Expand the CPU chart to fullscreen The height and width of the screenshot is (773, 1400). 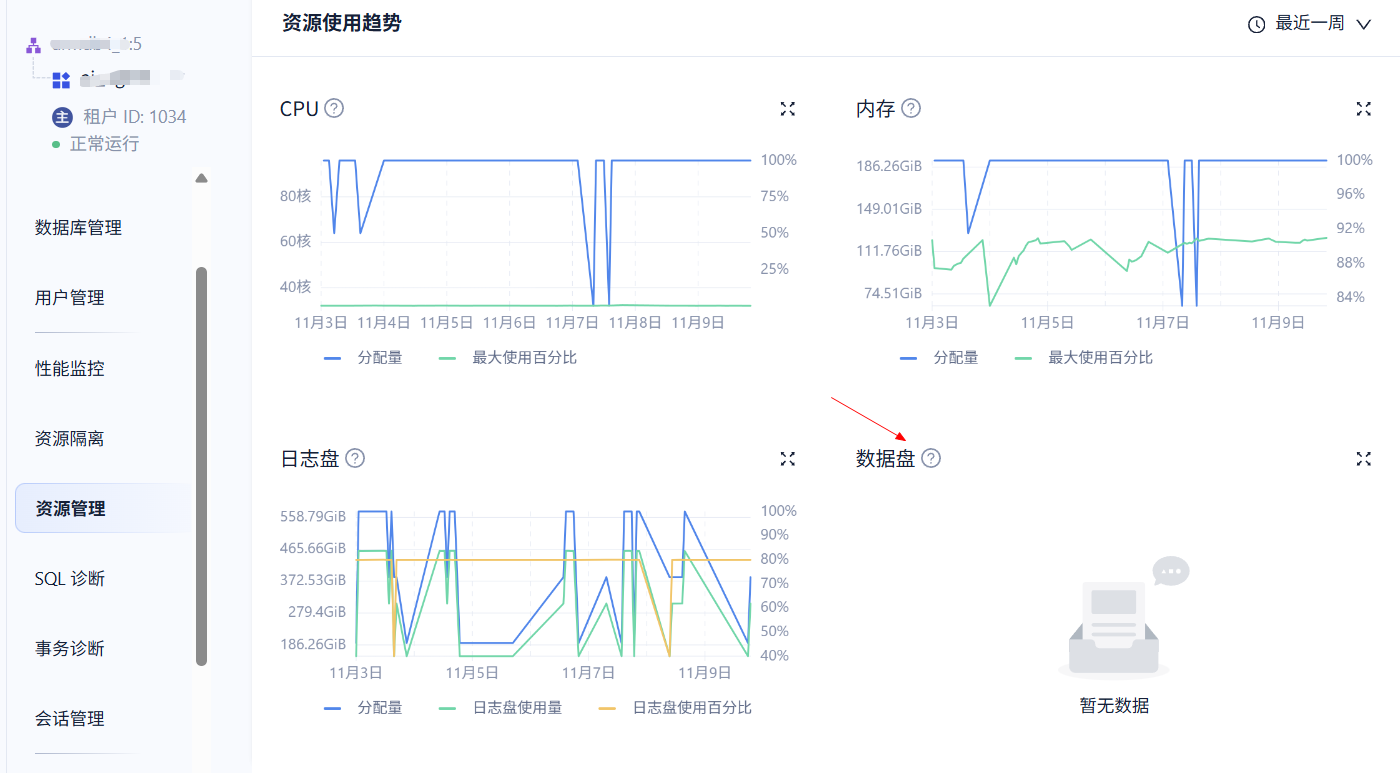(788, 109)
